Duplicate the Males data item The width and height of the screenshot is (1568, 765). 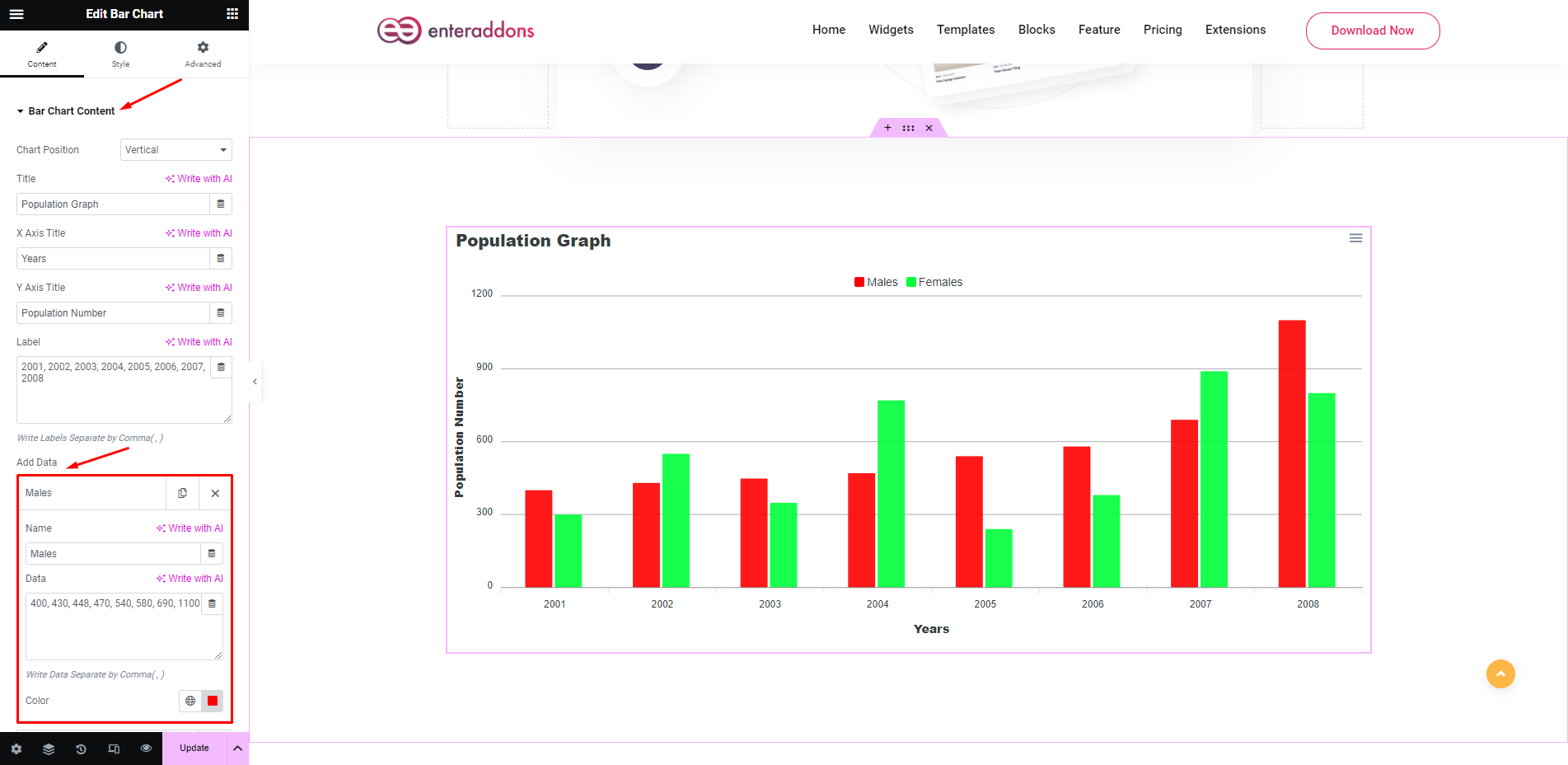182,493
